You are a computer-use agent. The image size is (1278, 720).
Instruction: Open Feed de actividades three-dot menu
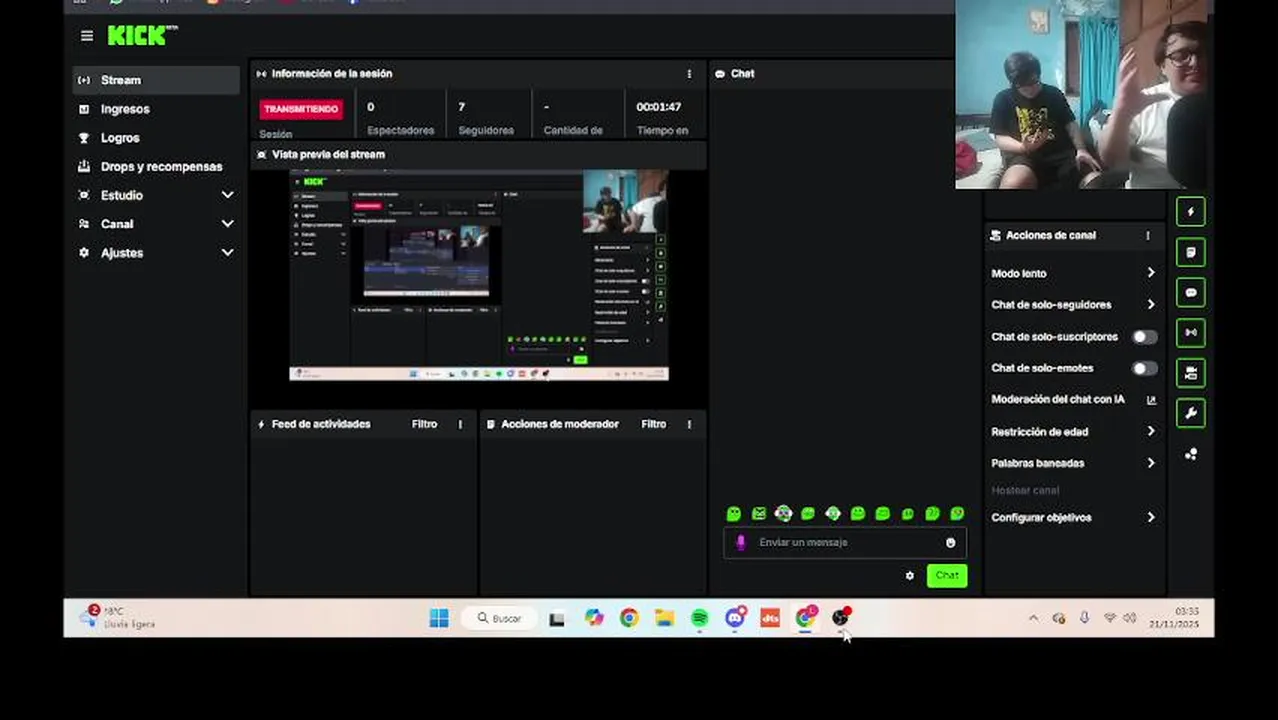(460, 424)
